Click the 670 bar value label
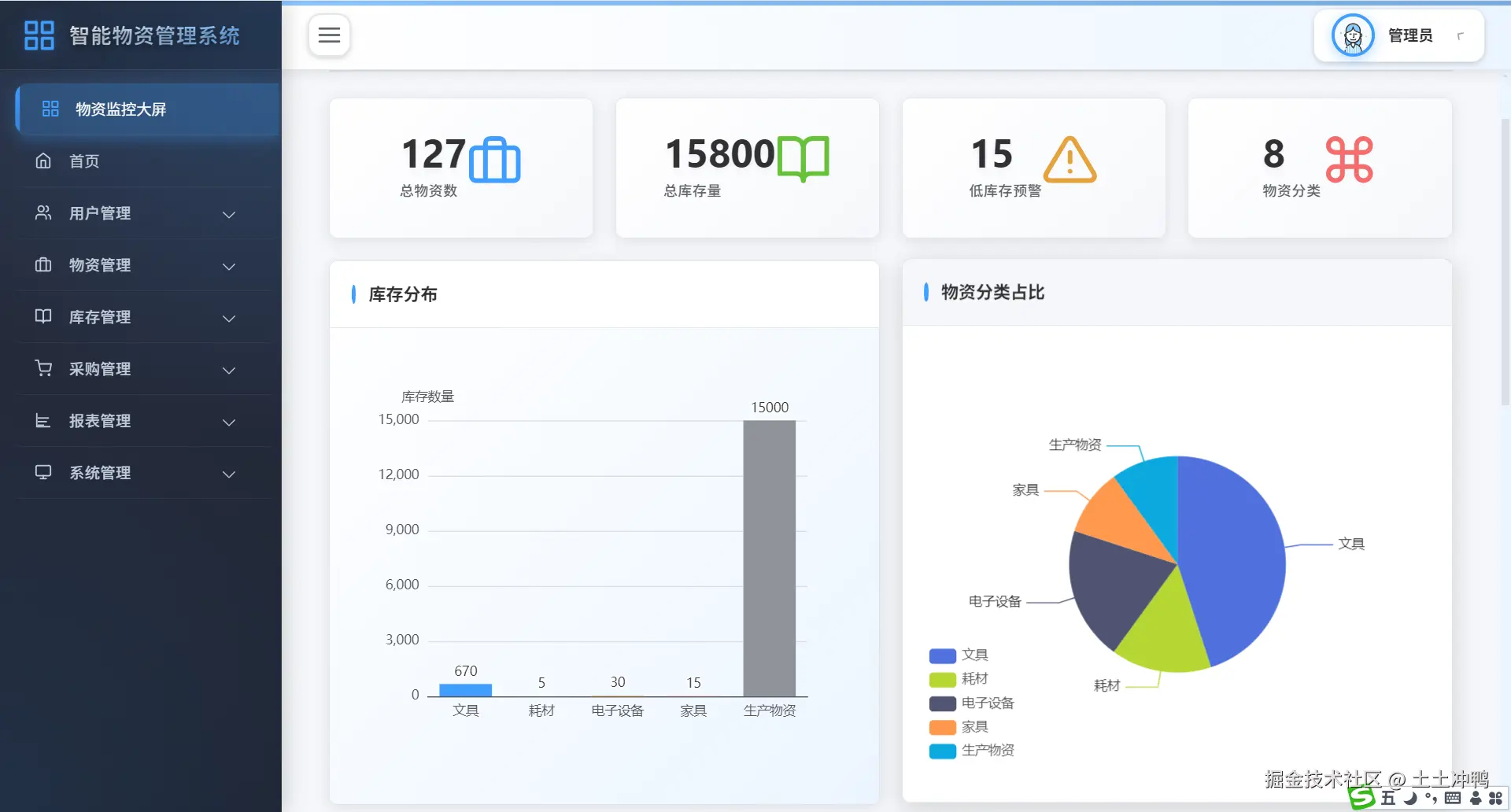The width and height of the screenshot is (1511, 812). pos(466,671)
